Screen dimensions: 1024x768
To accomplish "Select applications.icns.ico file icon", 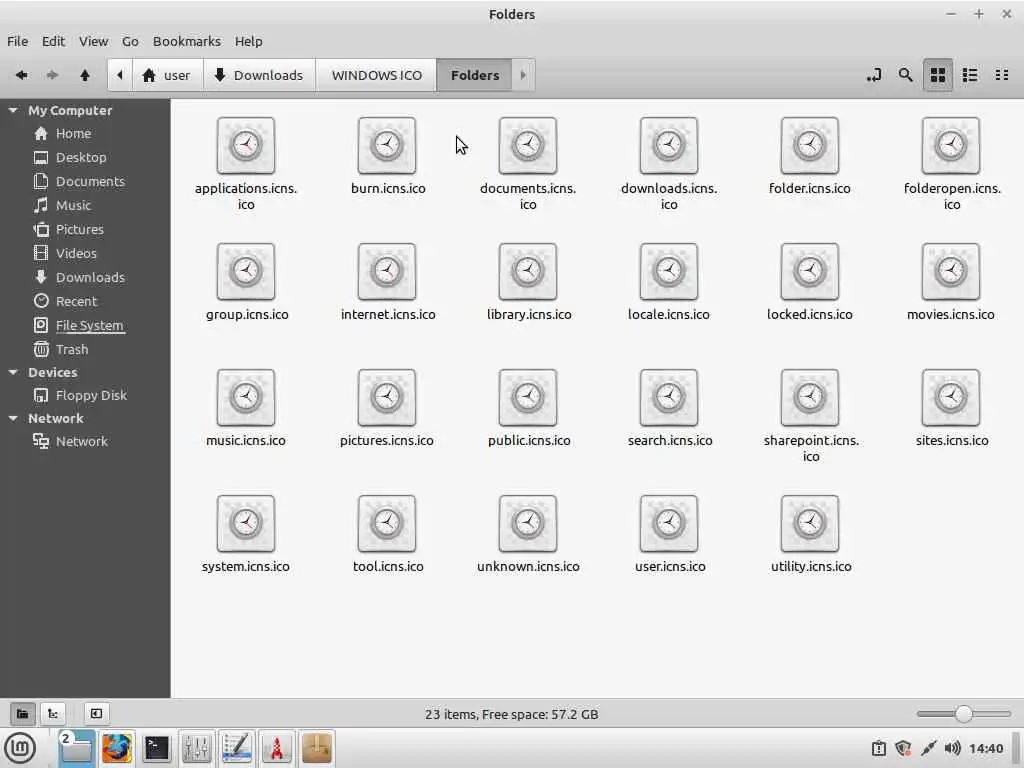I will point(246,145).
